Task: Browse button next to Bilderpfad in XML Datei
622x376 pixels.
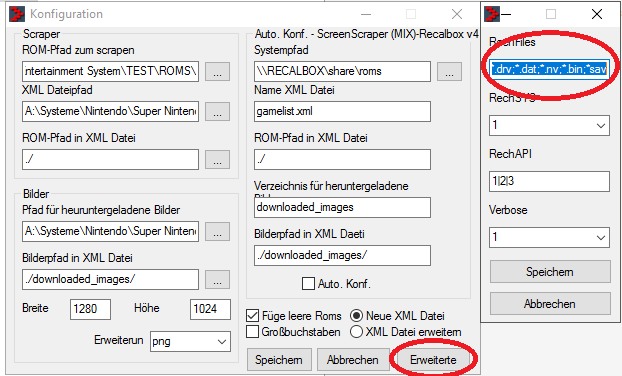Action: point(217,280)
